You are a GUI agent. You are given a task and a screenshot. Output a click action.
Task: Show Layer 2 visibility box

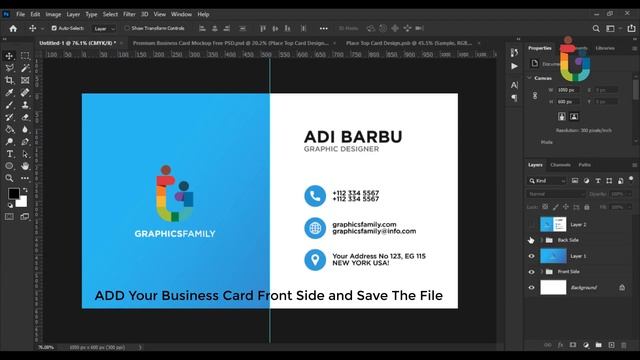click(531, 224)
